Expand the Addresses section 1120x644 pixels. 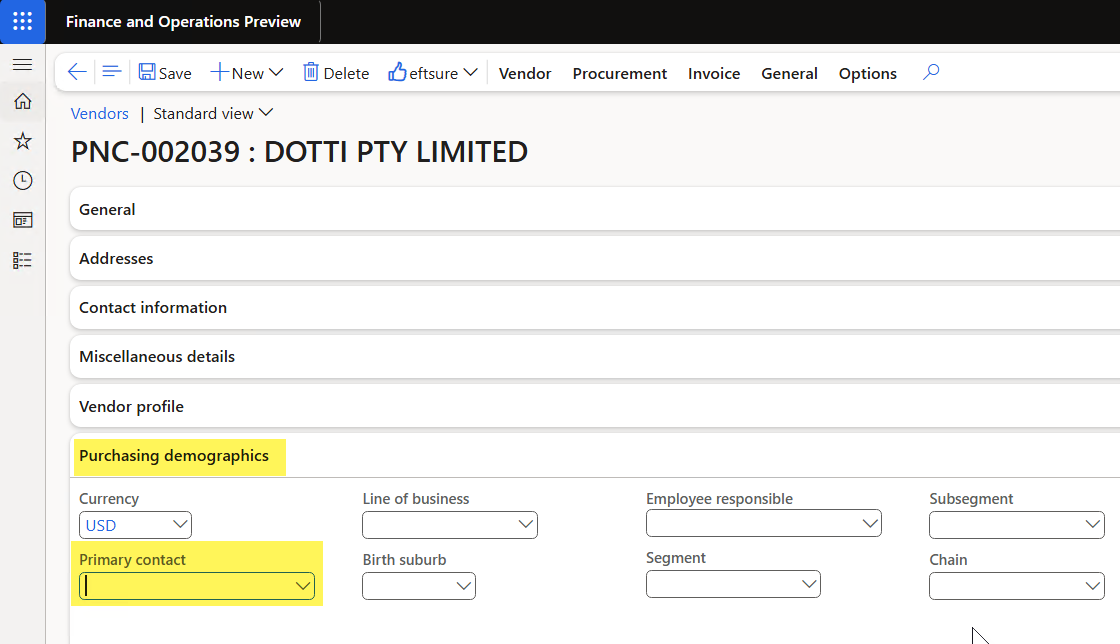(x=595, y=258)
